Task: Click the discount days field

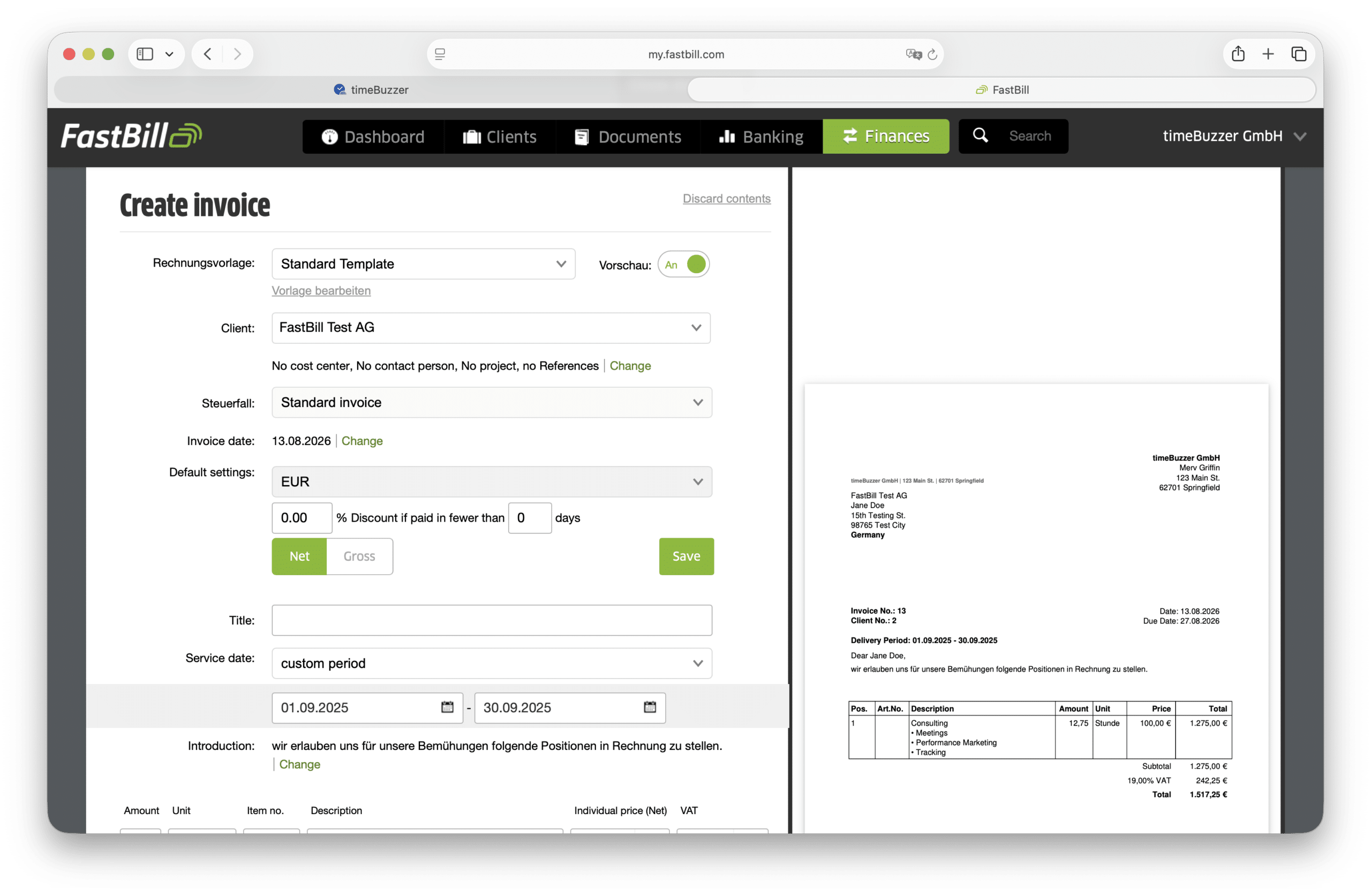Action: click(530, 518)
